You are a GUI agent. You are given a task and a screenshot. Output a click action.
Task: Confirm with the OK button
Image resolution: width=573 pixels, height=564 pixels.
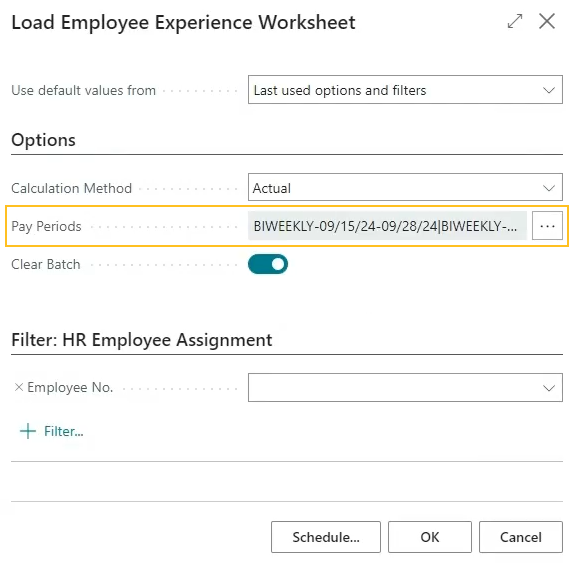coord(430,537)
